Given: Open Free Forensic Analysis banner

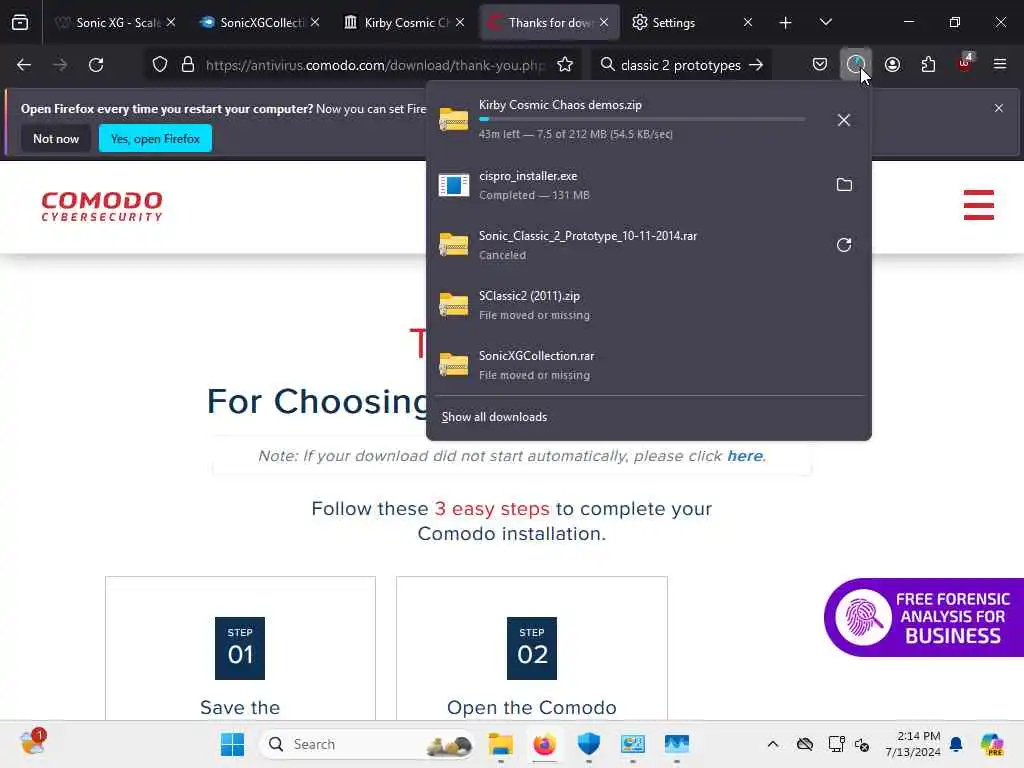Looking at the screenshot, I should [923, 617].
